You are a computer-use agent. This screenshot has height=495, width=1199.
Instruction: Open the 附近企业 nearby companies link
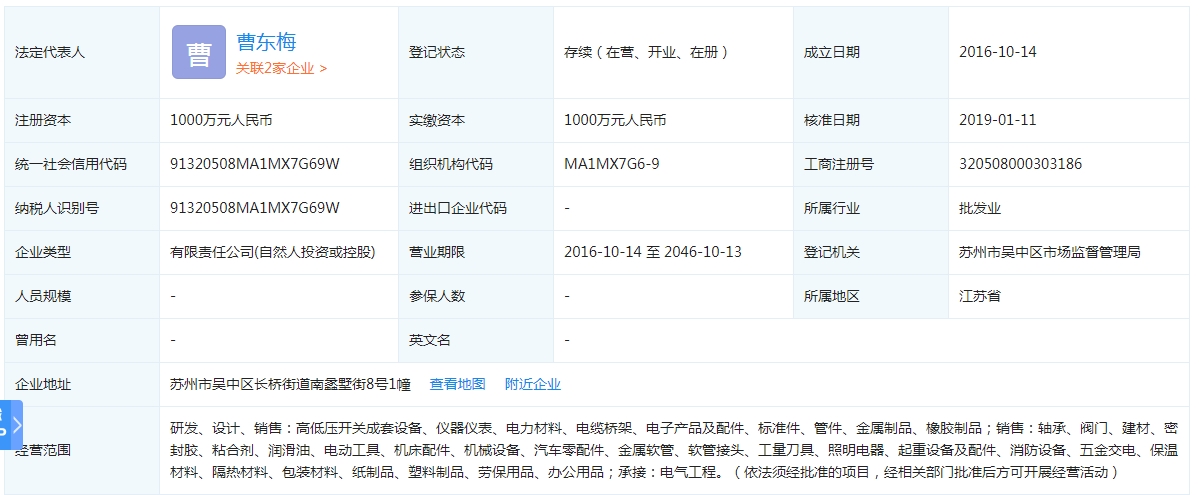point(532,384)
